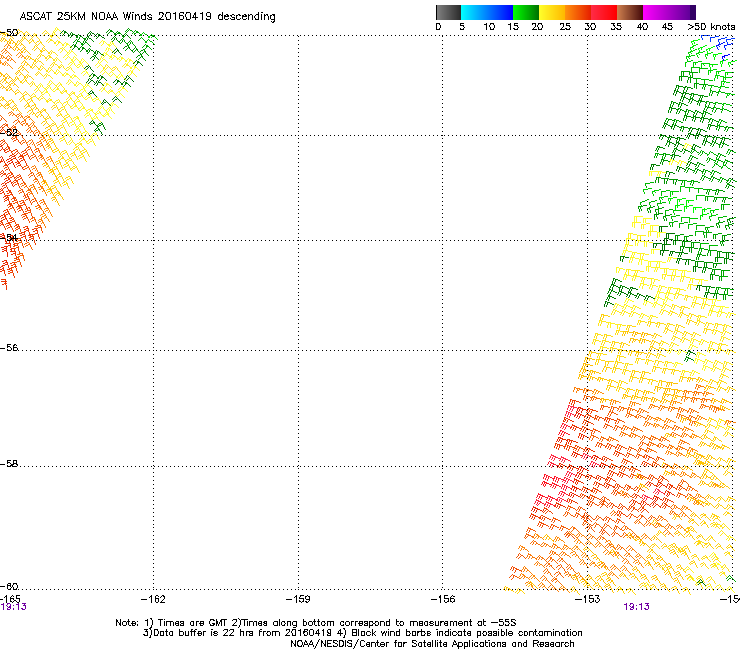Click the latitude label '-60'

point(9,586)
